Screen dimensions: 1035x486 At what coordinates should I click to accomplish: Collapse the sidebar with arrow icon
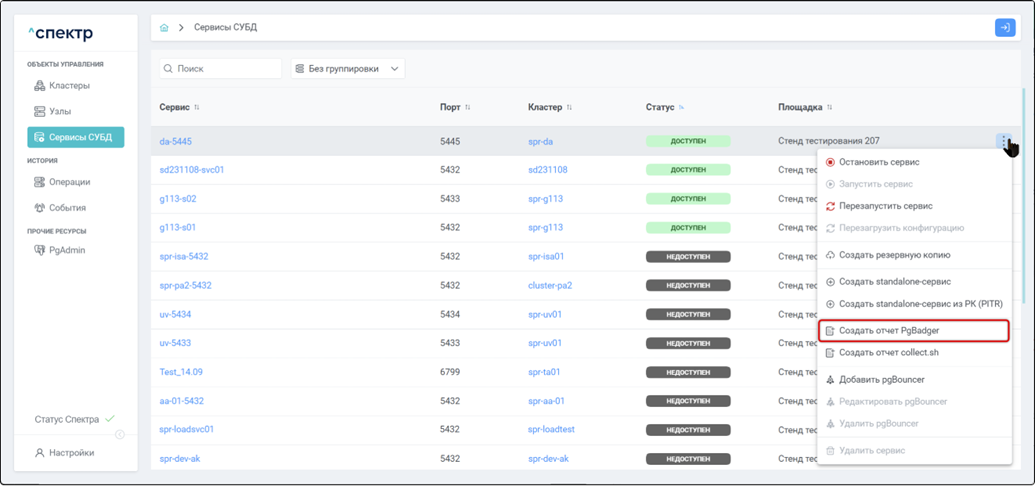point(120,434)
